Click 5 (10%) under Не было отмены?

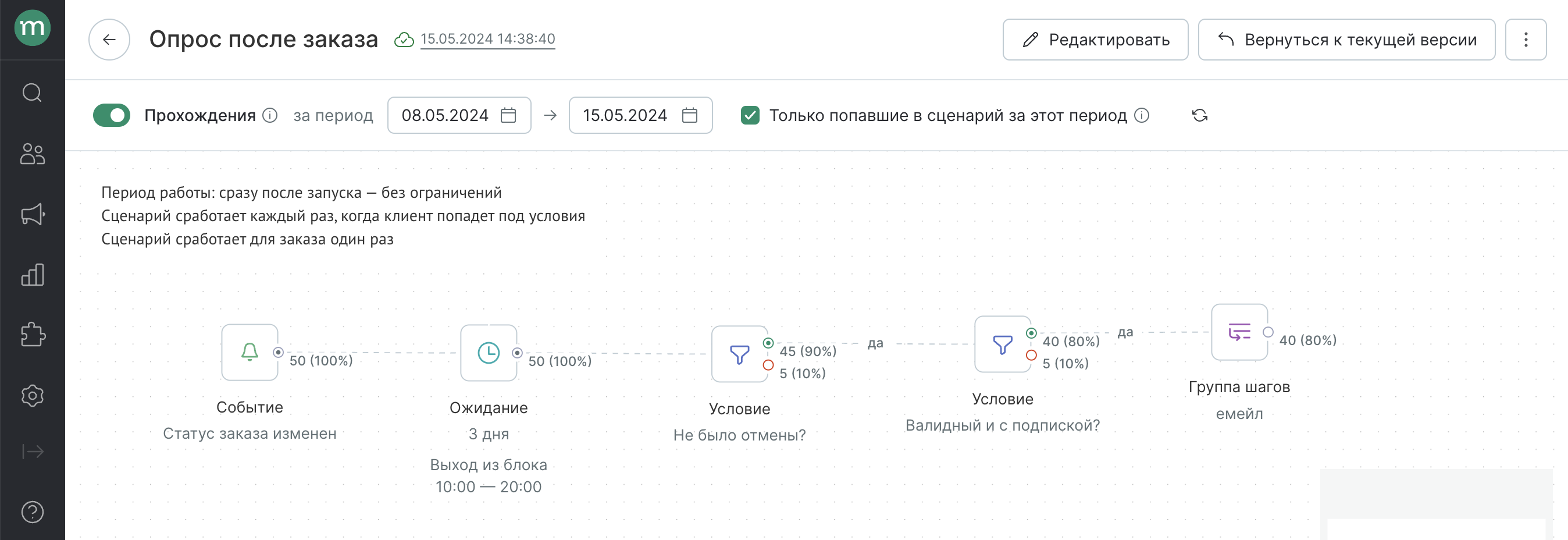802,373
